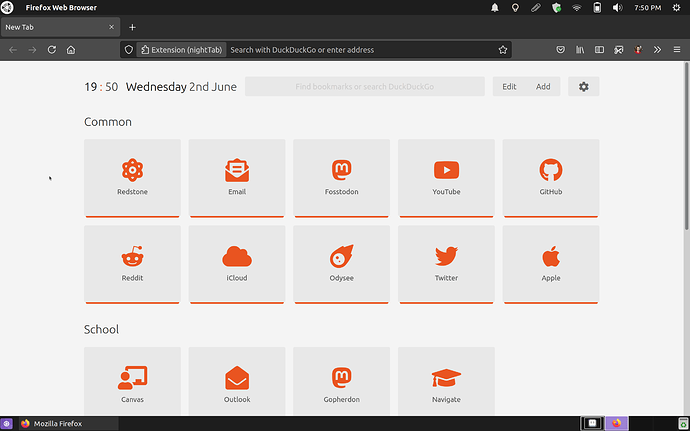Open the screenshot tool in the toolbar
The image size is (690, 431).
point(619,50)
